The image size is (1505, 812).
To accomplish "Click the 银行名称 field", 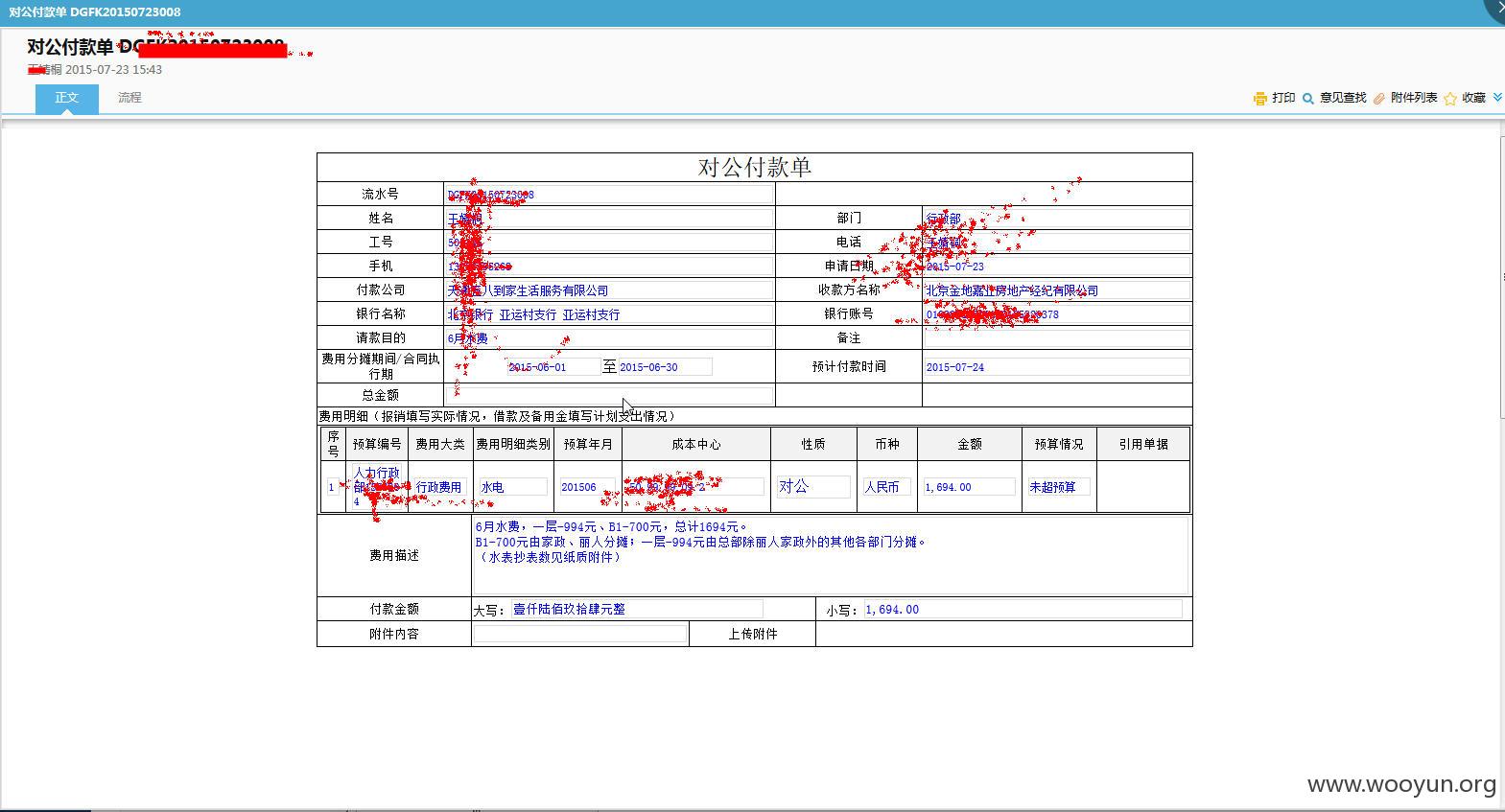I will 608,313.
